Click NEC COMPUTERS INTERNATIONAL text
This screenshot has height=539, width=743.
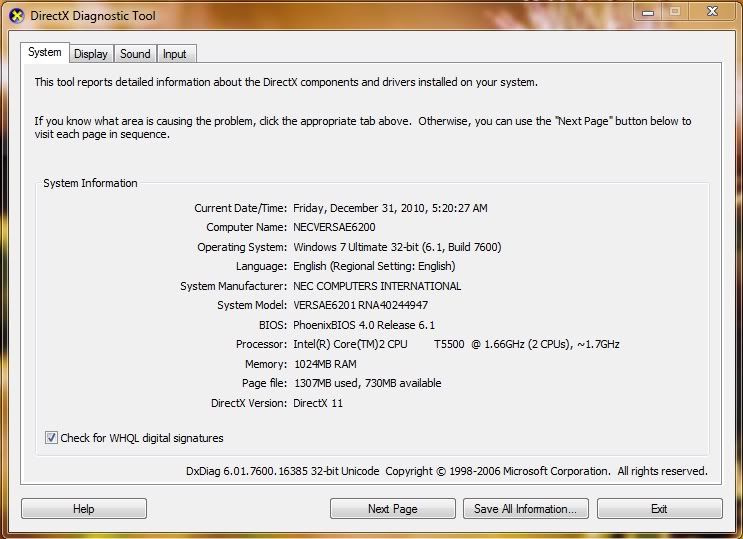click(377, 286)
